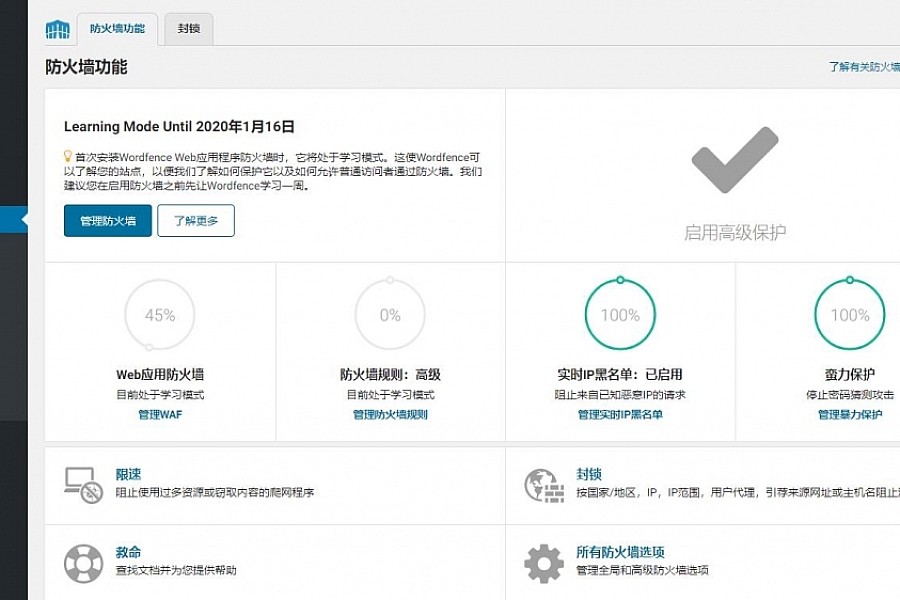Click the blocking (封锁) globe wall icon
The width and height of the screenshot is (900, 600).
pyautogui.click(x=544, y=486)
